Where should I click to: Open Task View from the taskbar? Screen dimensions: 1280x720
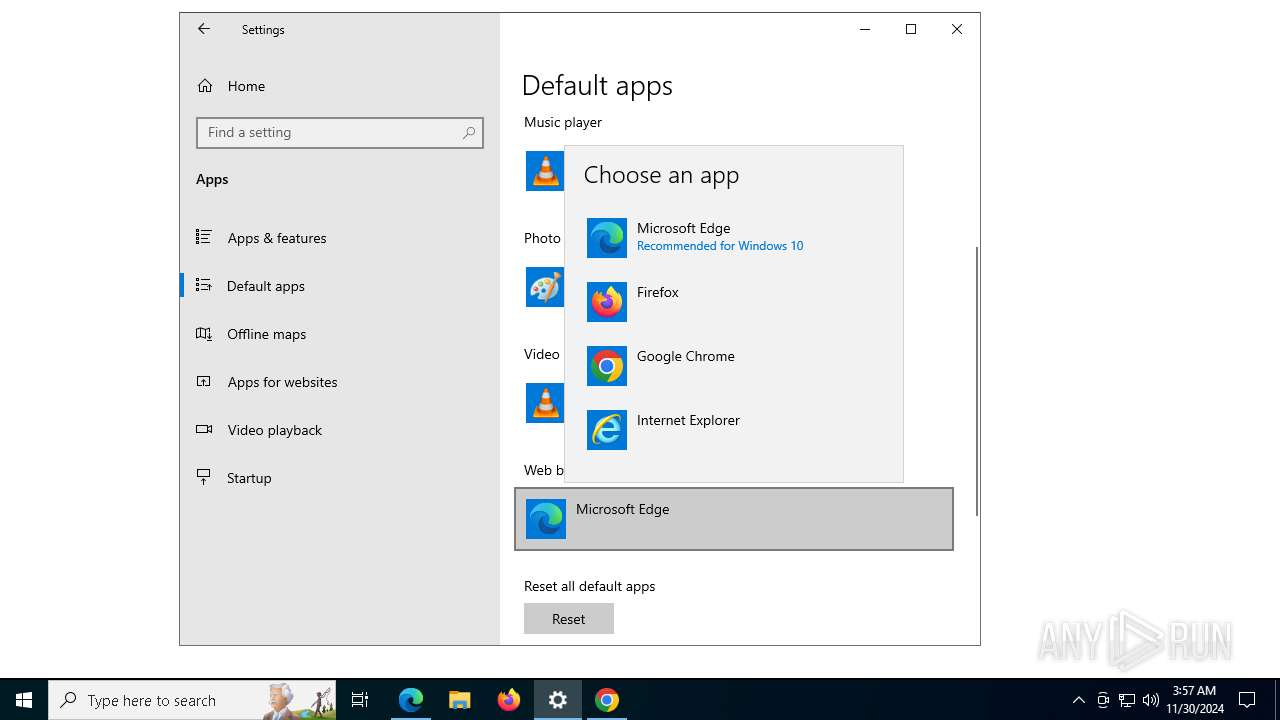click(x=360, y=700)
